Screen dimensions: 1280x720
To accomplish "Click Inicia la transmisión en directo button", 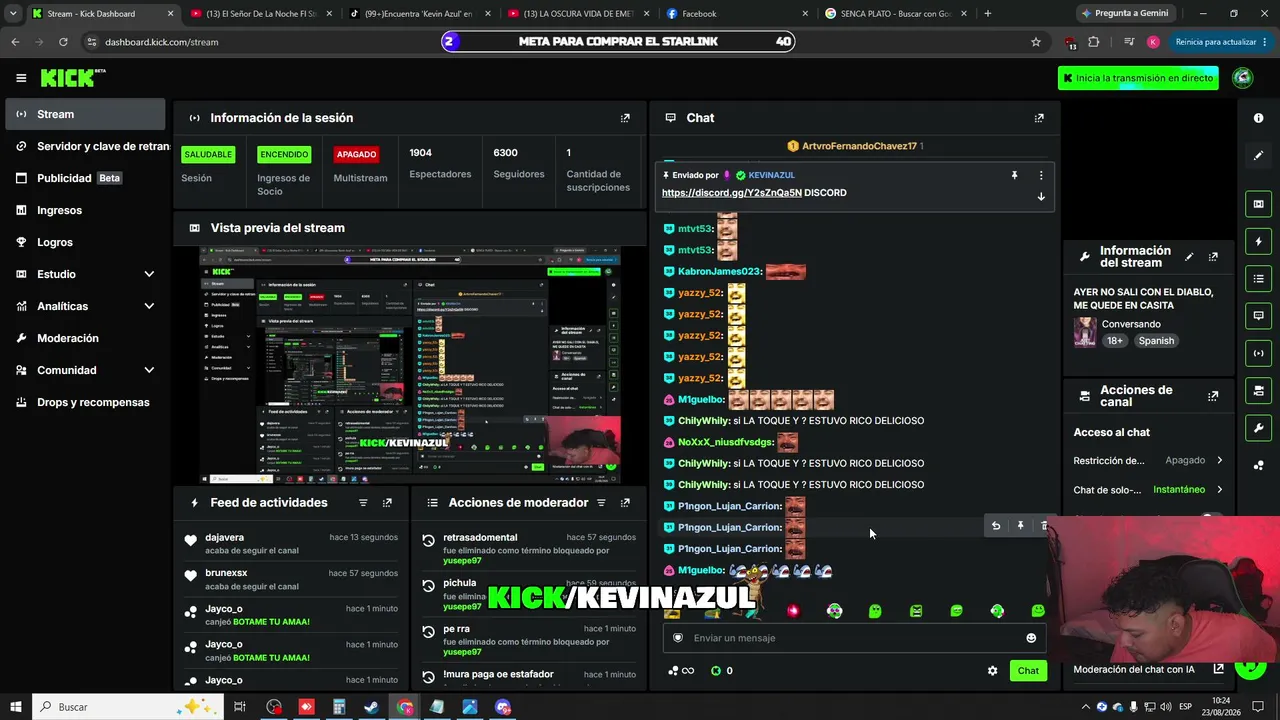I will tap(1138, 78).
